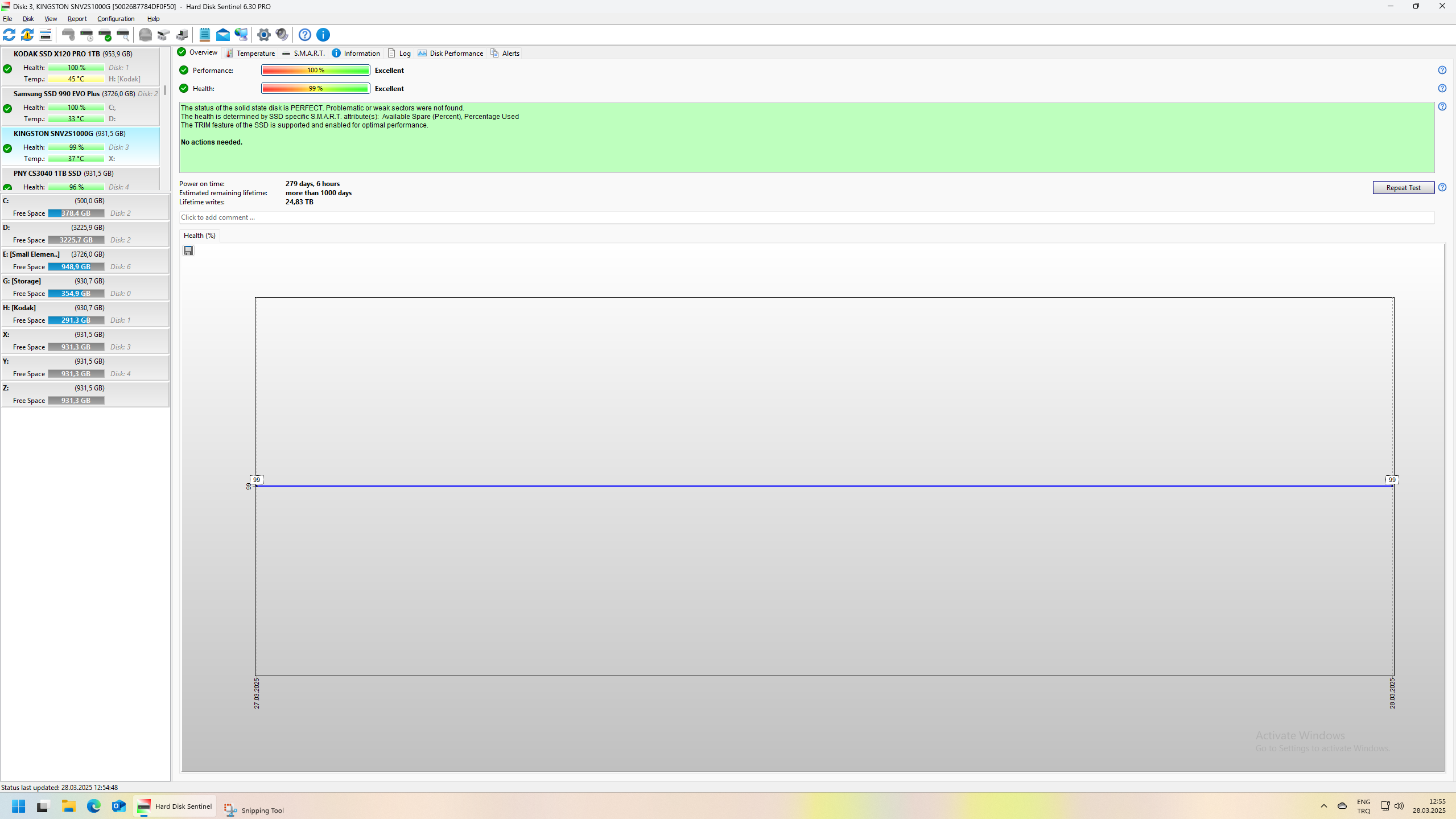Open the Configuration menu
1456x819 pixels.
coord(116,19)
